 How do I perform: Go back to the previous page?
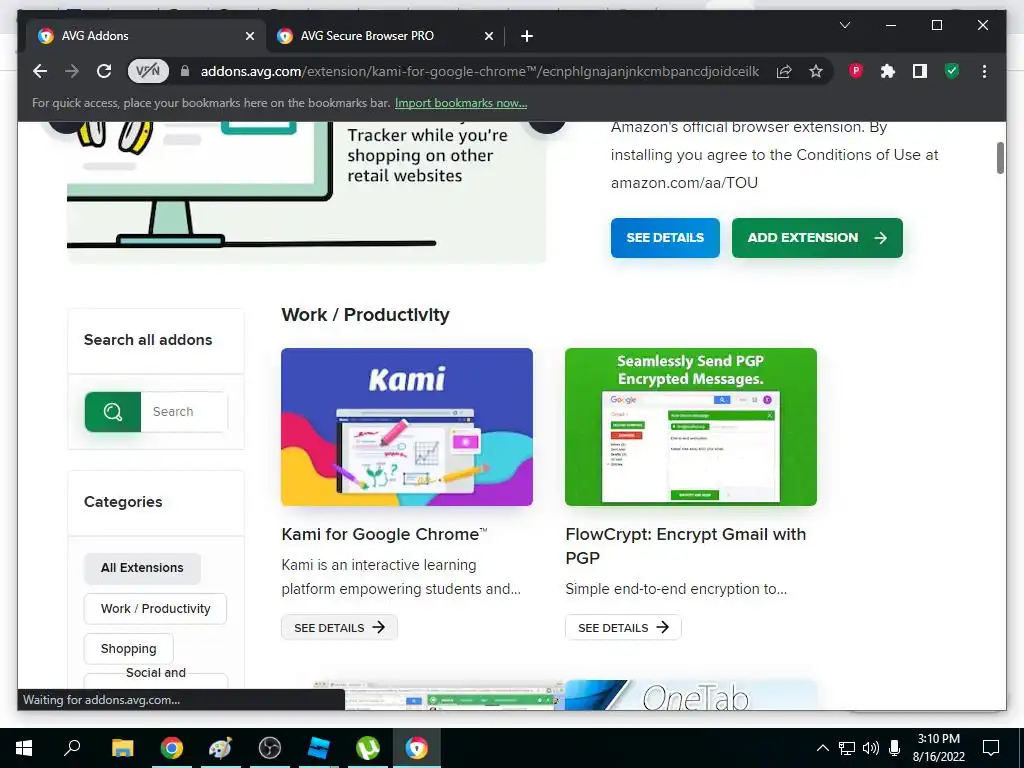40,71
